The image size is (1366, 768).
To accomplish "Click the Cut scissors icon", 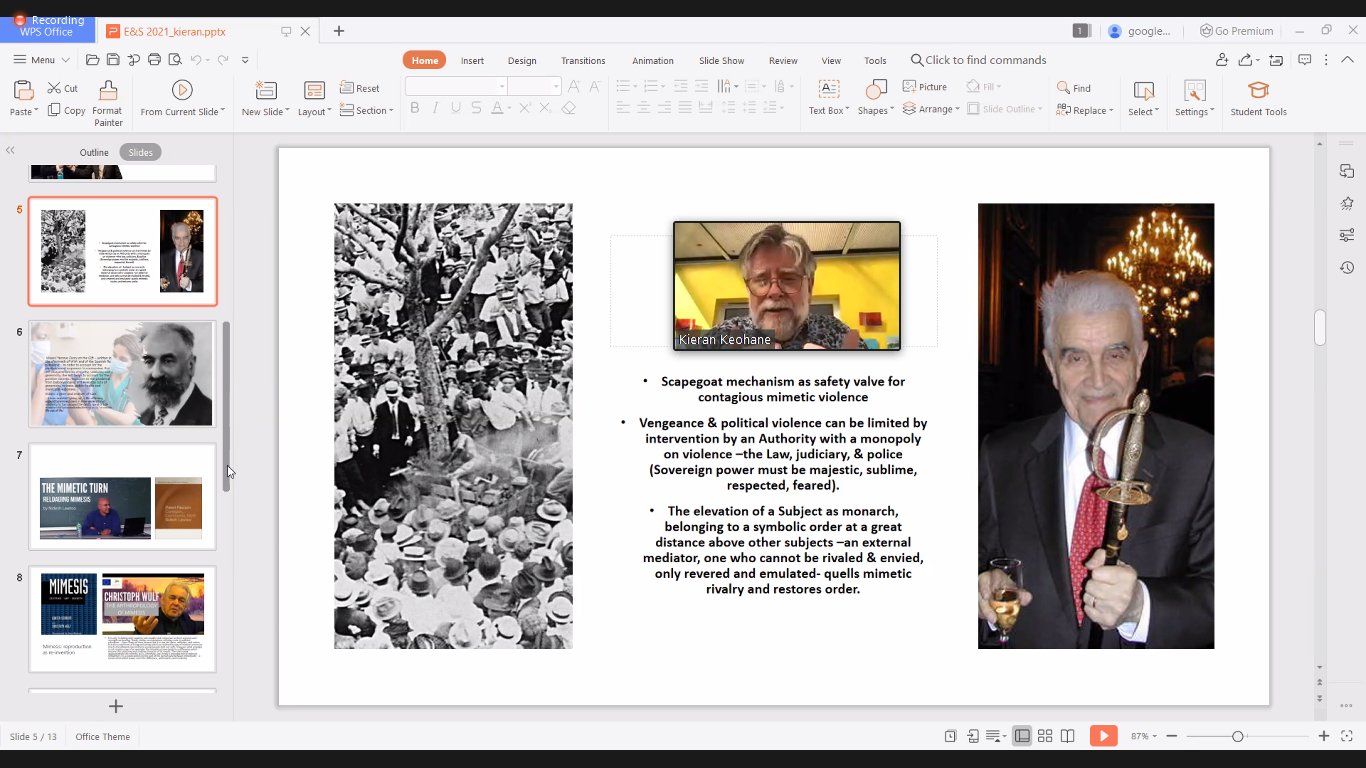I will [54, 88].
